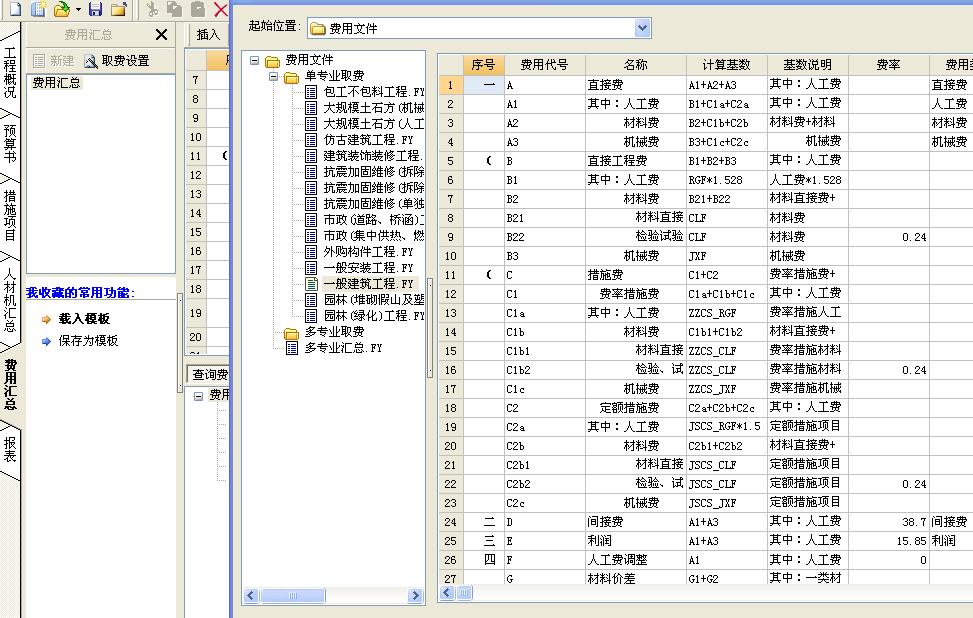Viewport: 973px width, 618px height.
Task: Click the 间接费 name cell in row 24
Action: click(635, 522)
